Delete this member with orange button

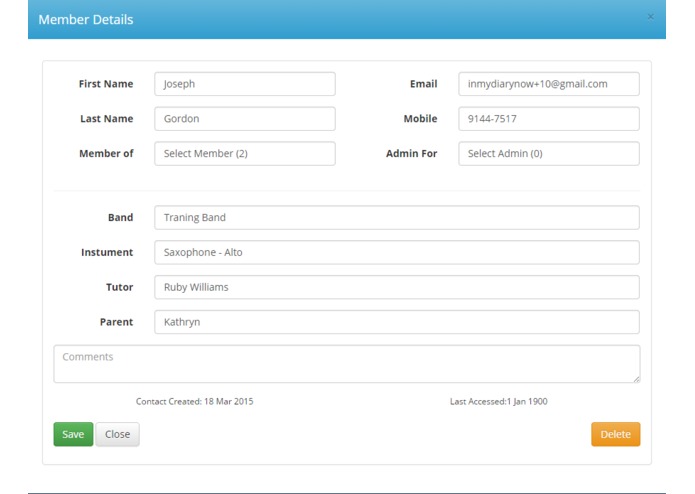[616, 434]
